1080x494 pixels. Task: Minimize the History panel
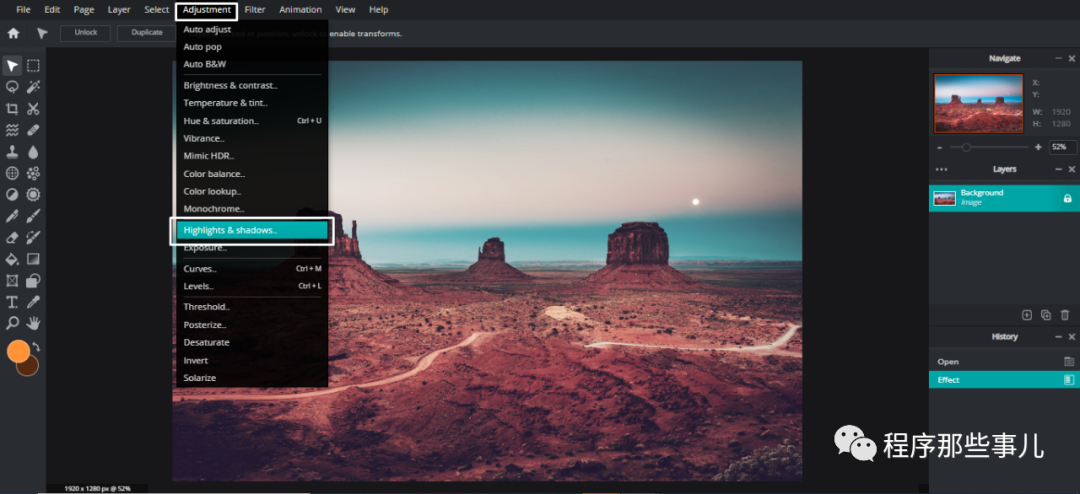pos(1058,337)
